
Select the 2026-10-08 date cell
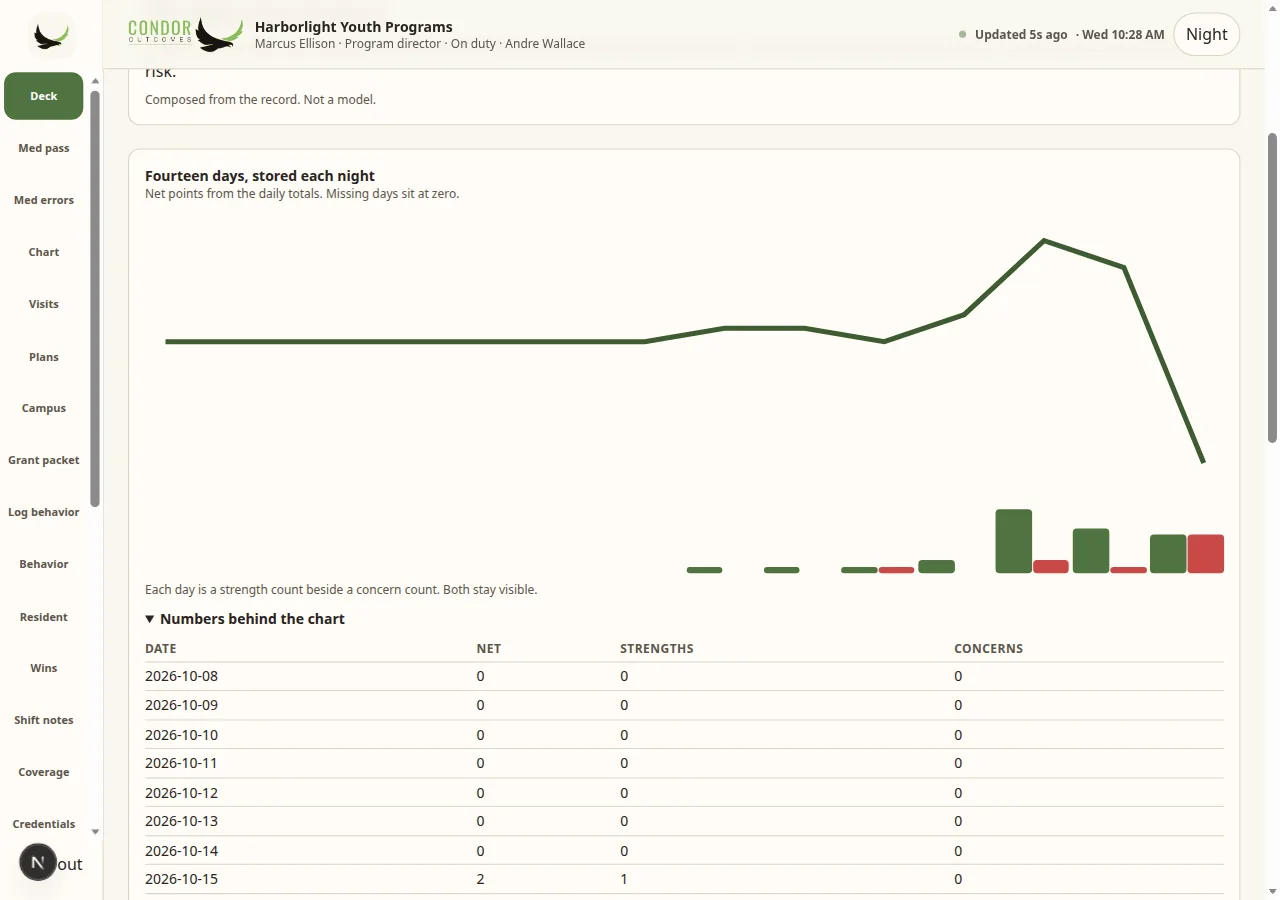point(181,676)
